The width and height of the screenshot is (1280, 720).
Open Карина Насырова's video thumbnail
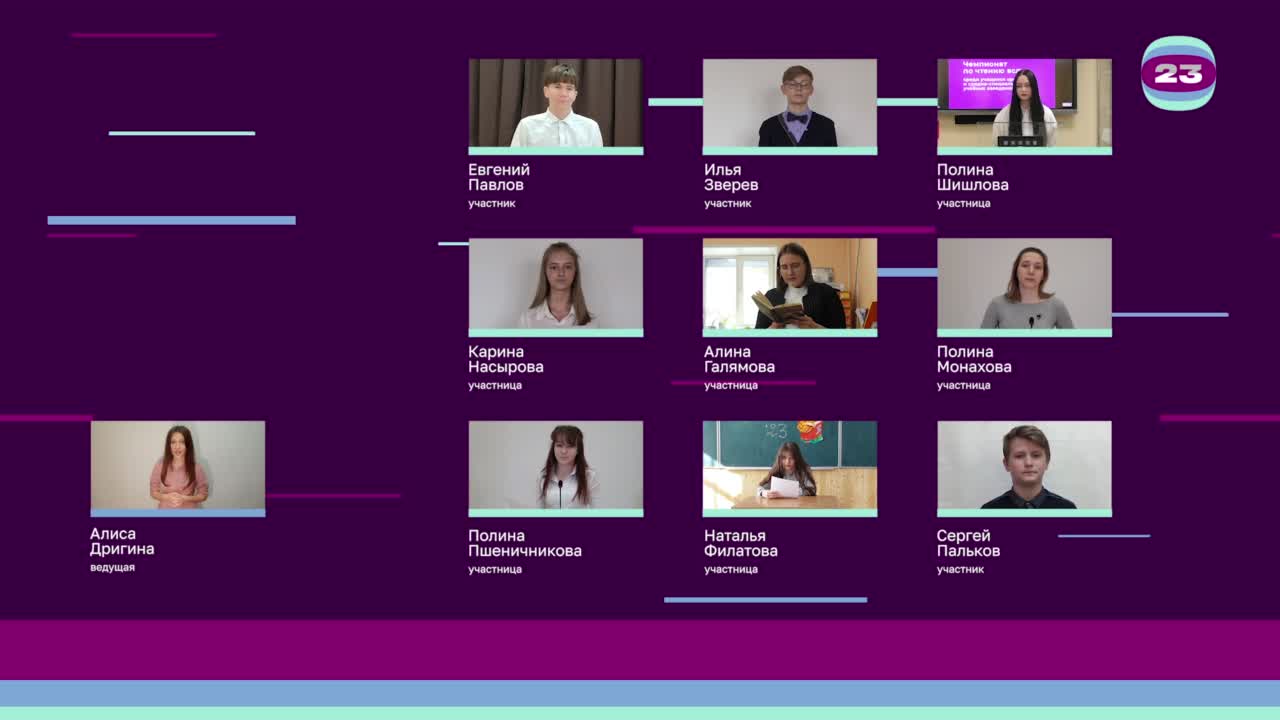point(556,284)
